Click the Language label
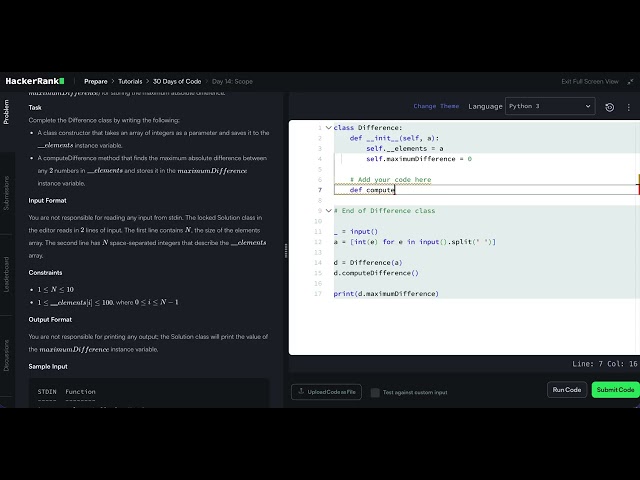This screenshot has width=640, height=480. (x=485, y=106)
